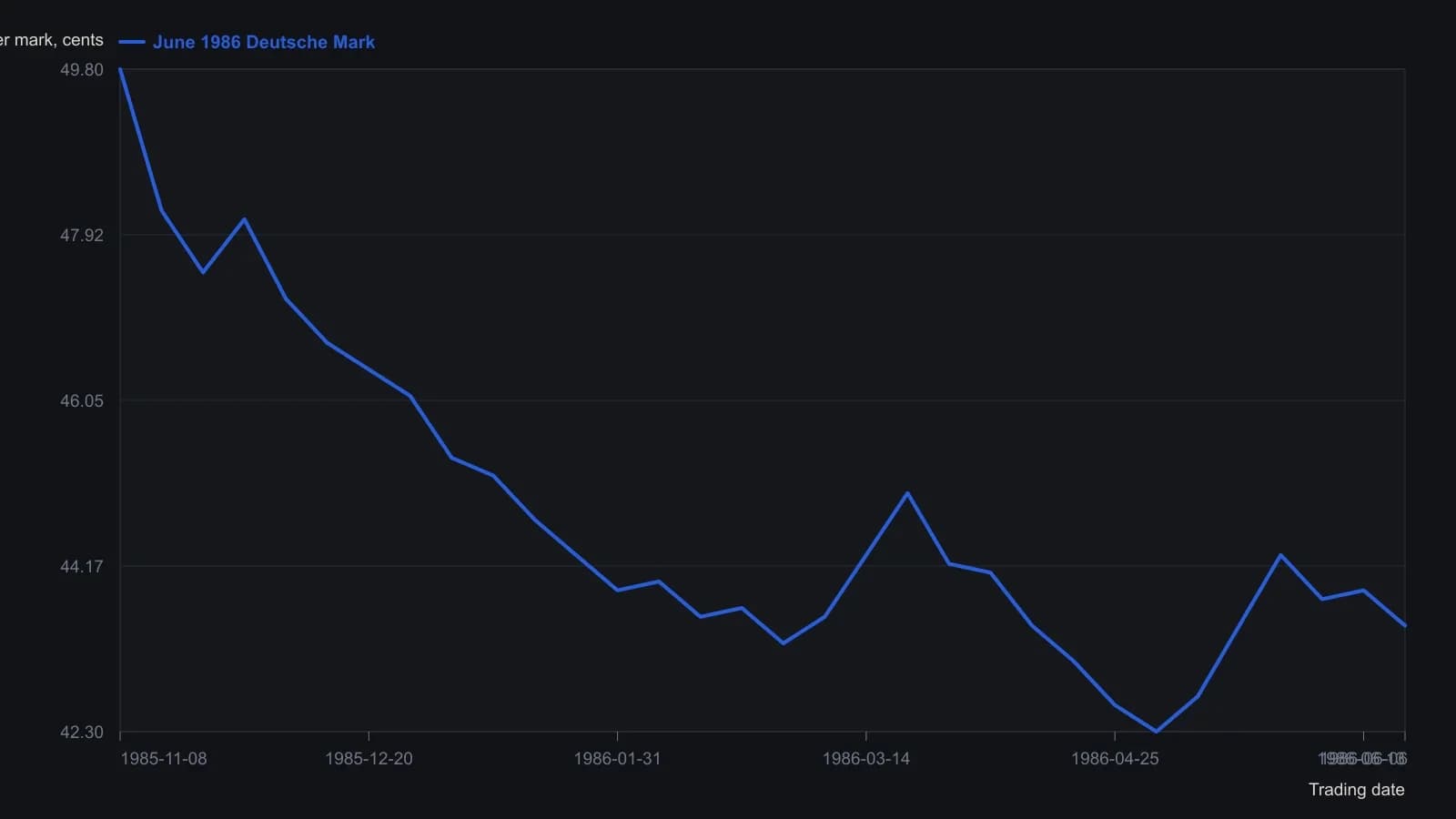The image size is (1456, 819).
Task: Select the 47.92 y-axis tick label
Action: click(82, 236)
